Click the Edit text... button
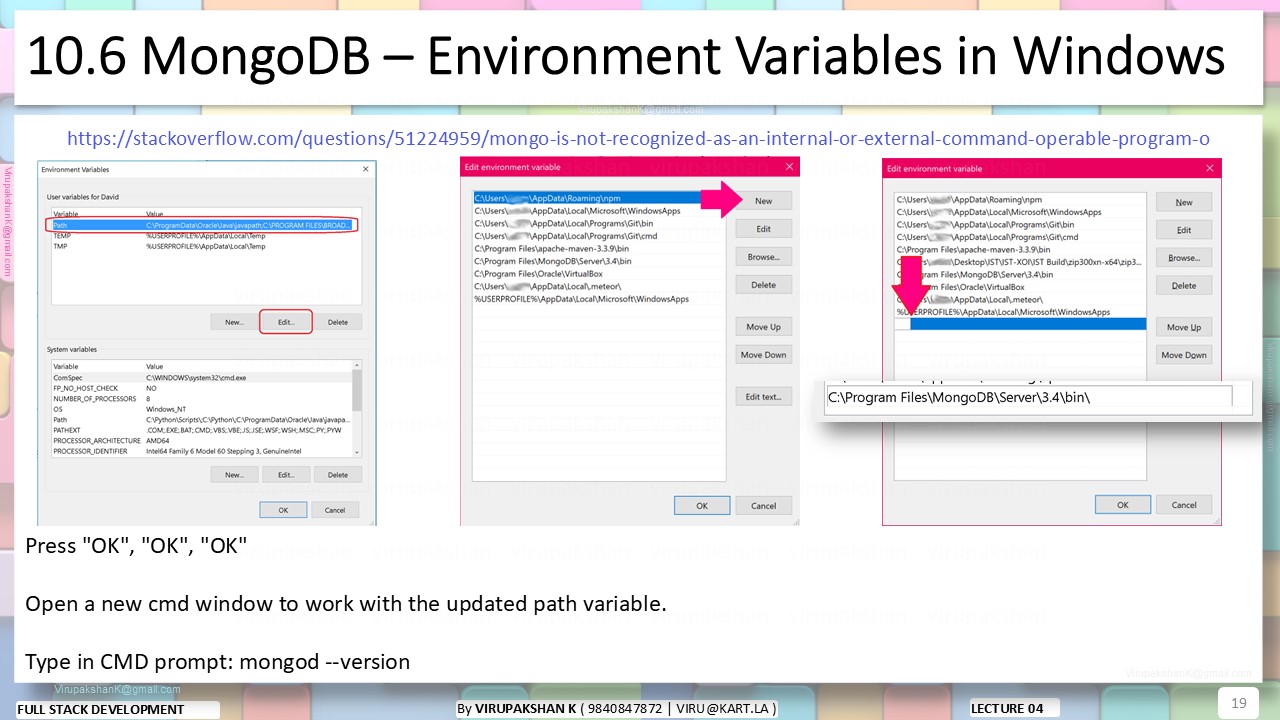This screenshot has width=1280, height=720. (763, 397)
